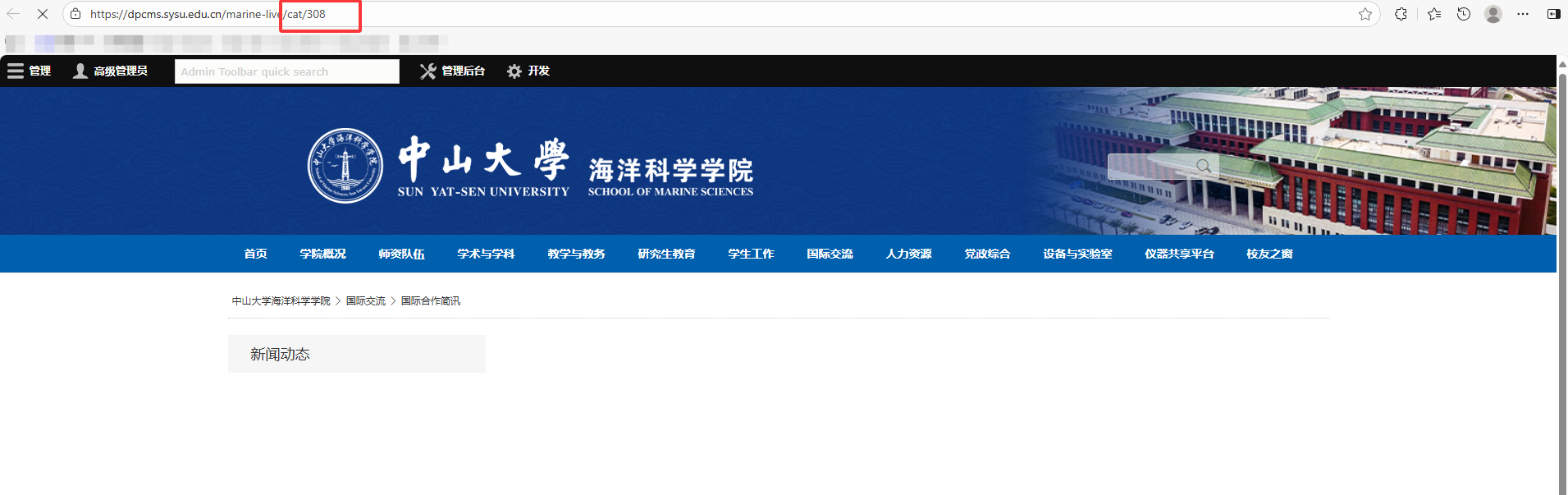Expand the 高级管理员 user menu
Screen dimensions: 1568x495
111,71
